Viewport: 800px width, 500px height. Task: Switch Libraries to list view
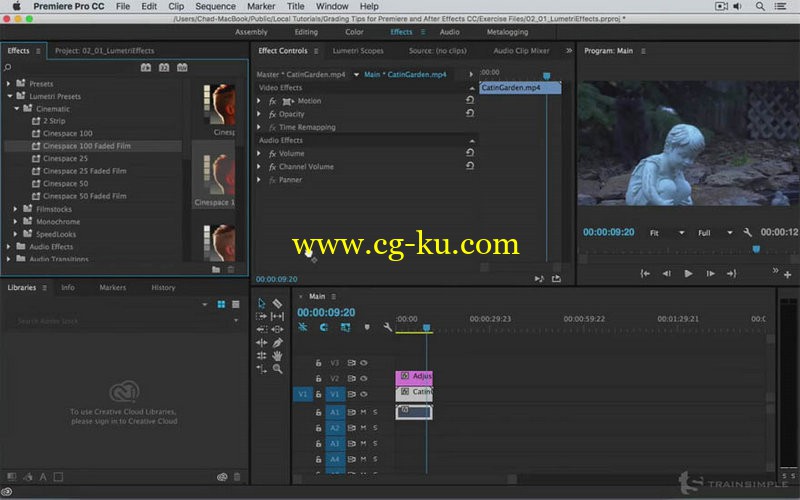coord(236,305)
